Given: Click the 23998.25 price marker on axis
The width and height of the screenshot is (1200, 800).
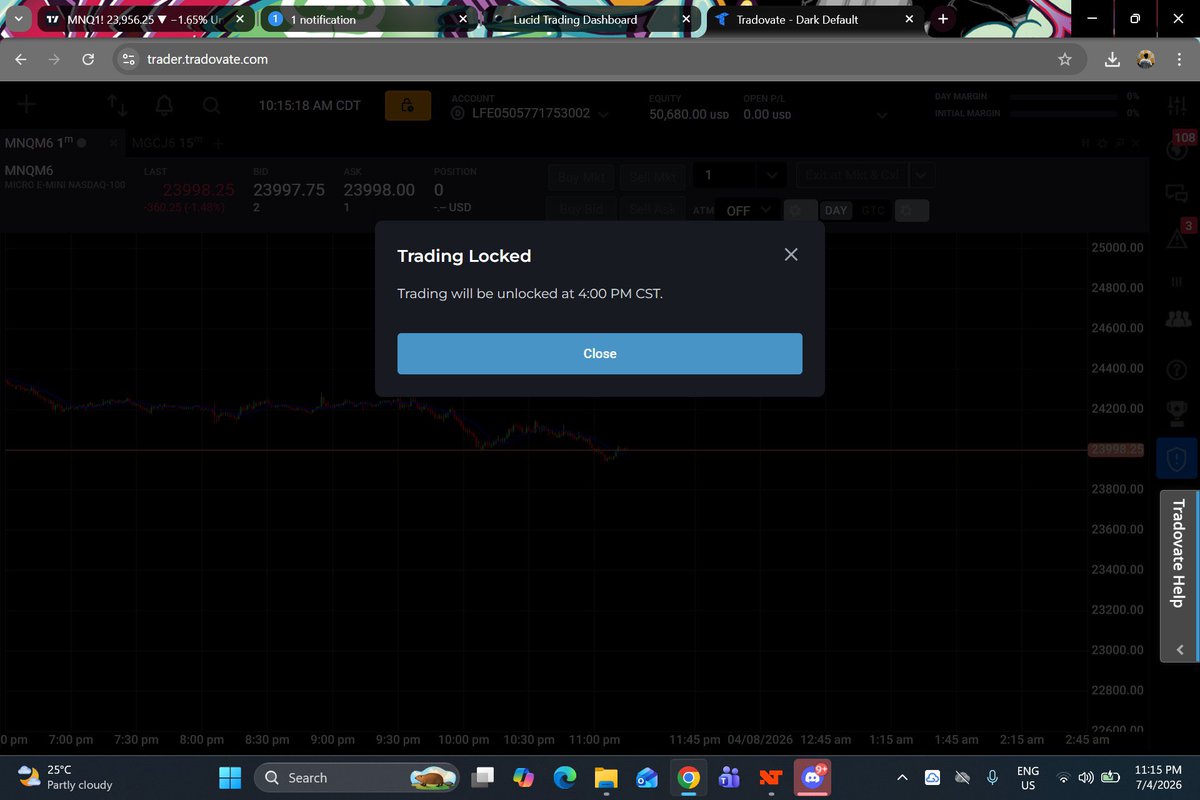Looking at the screenshot, I should 1115,450.
